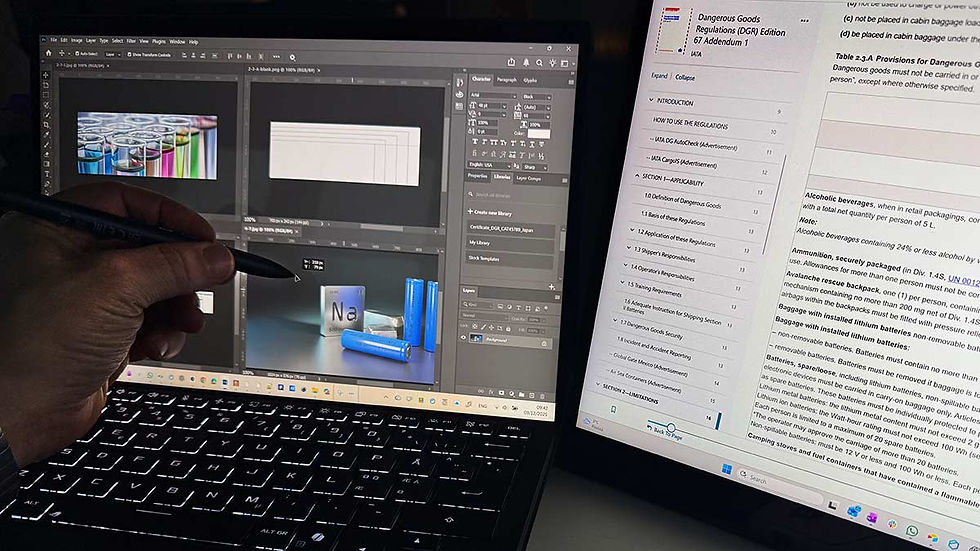Toggle Faux Bold in Character panel

pyautogui.click(x=475, y=142)
